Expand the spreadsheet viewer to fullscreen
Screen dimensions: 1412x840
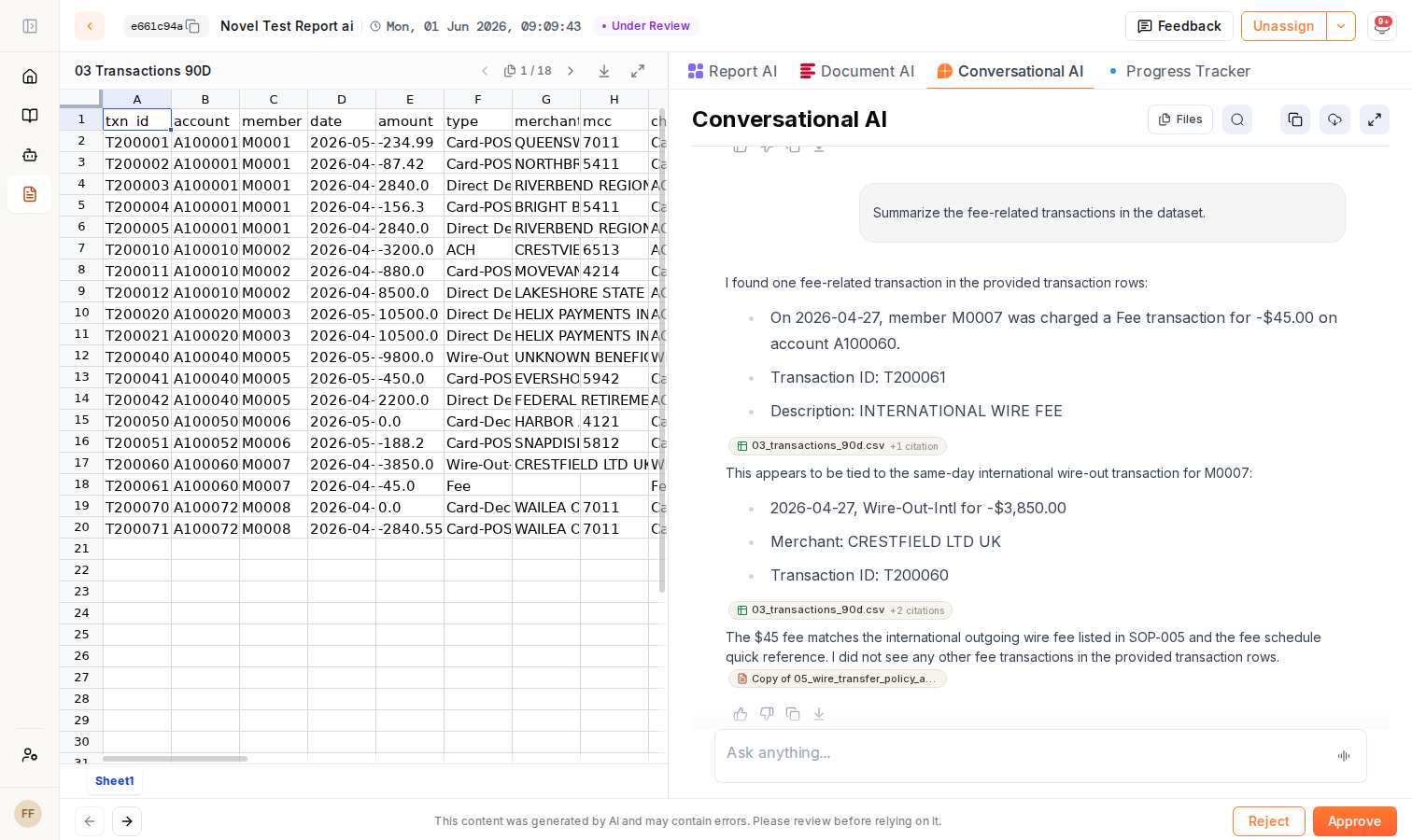pos(638,71)
